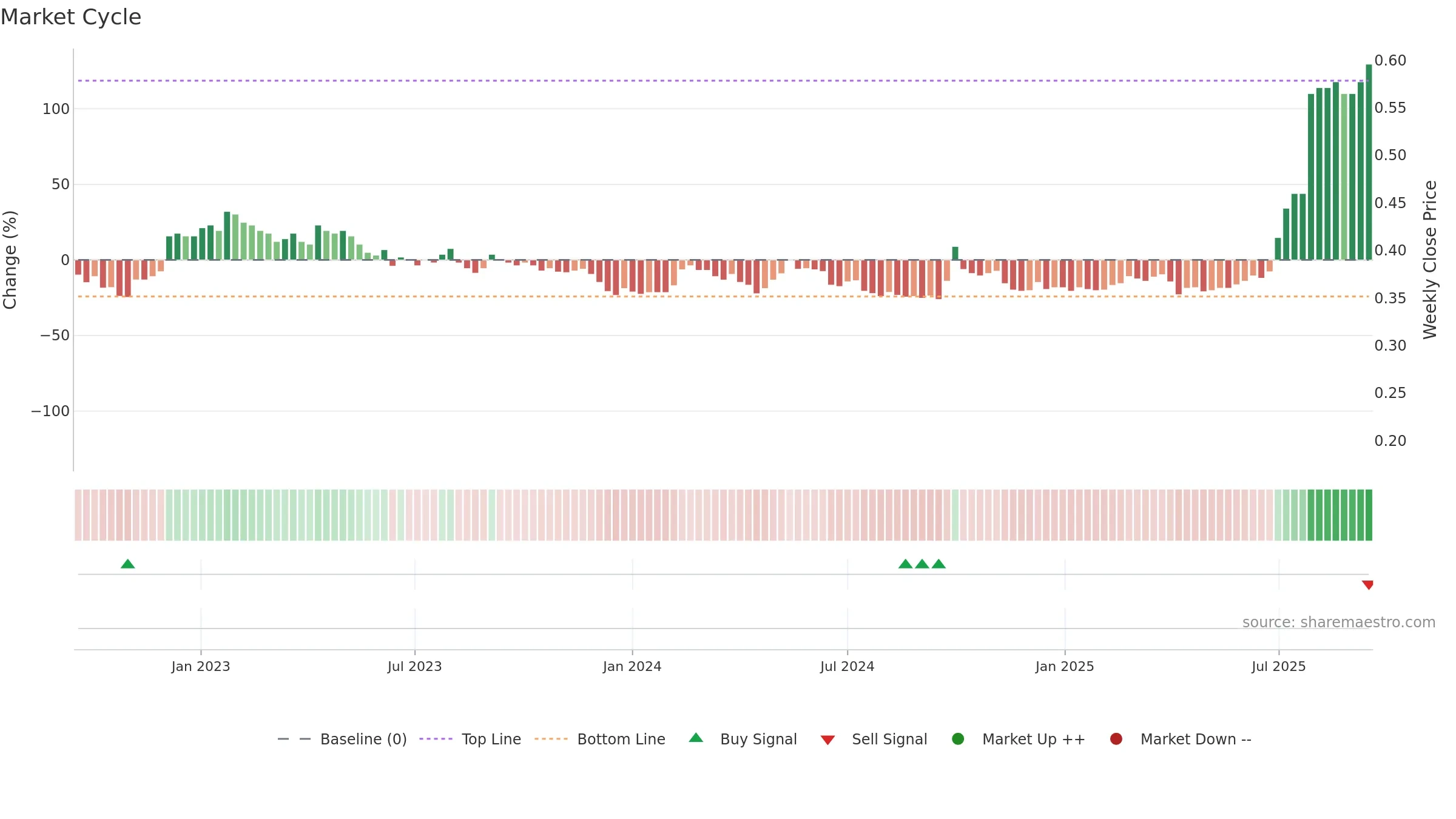1456x819 pixels.
Task: Click the Buy Signal legend label
Action: pyautogui.click(x=758, y=739)
